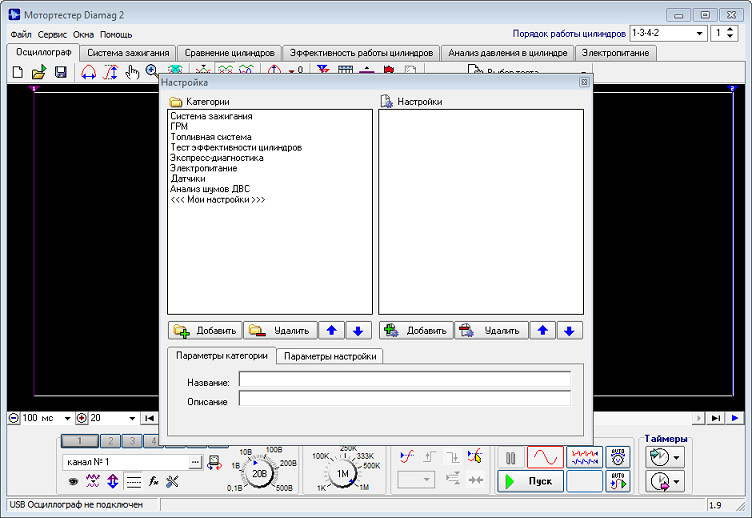Increase zoom with red plus icon

coord(82,418)
